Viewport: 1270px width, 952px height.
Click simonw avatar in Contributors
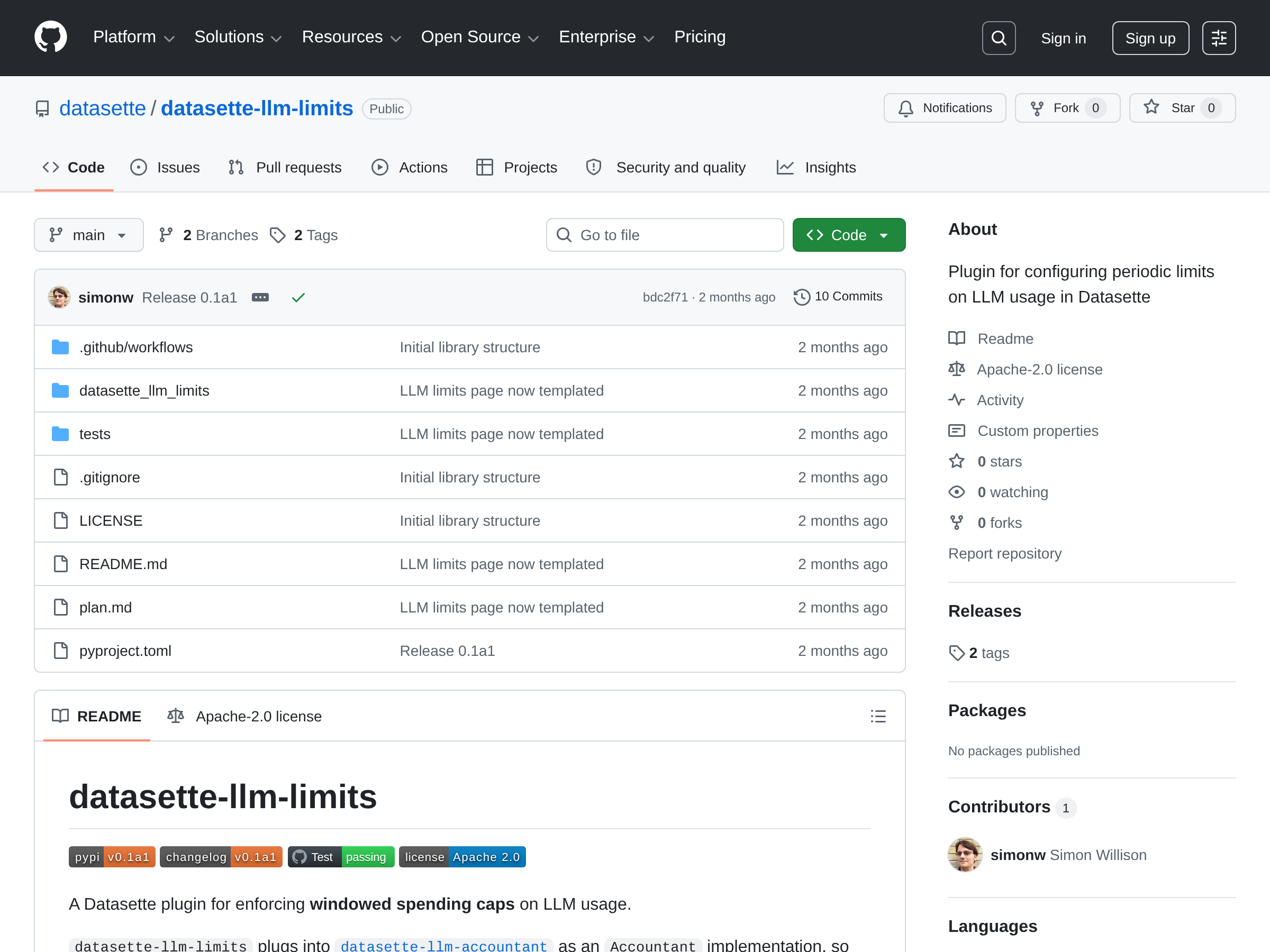coord(965,855)
